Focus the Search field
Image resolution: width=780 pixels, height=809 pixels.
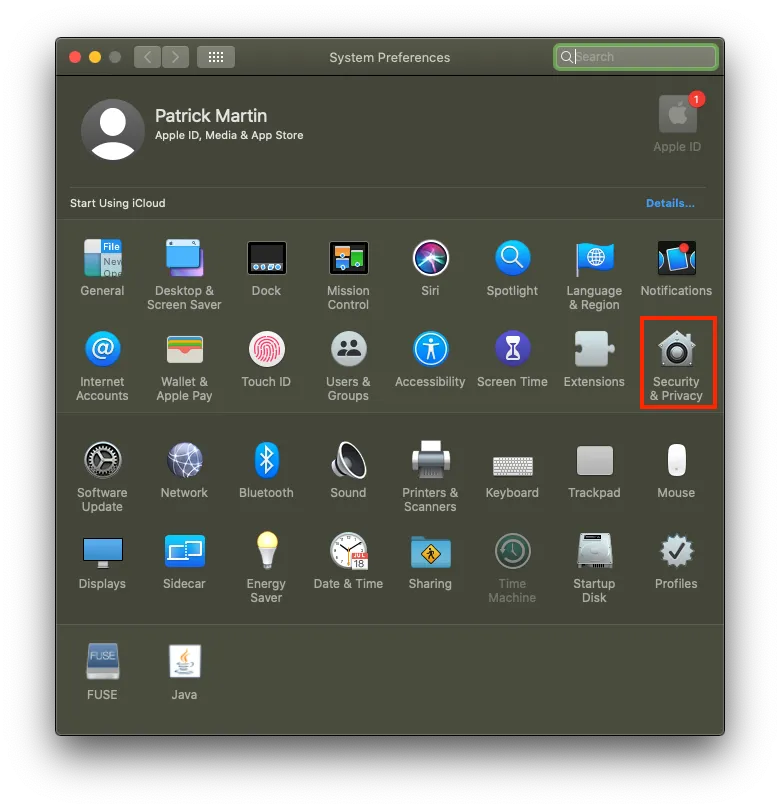pyautogui.click(x=636, y=57)
